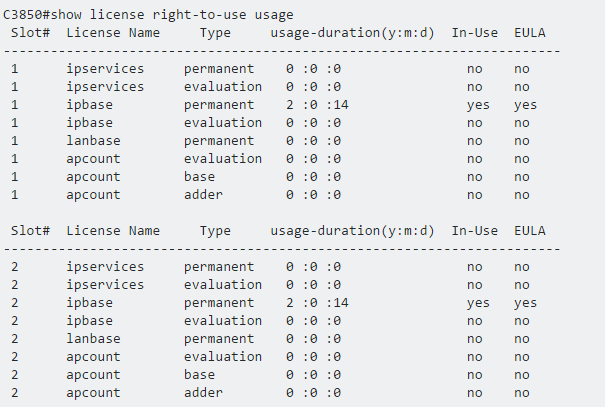Select "evaluation" type of slot 1 ipservices row
The image size is (605, 407).
click(222, 87)
